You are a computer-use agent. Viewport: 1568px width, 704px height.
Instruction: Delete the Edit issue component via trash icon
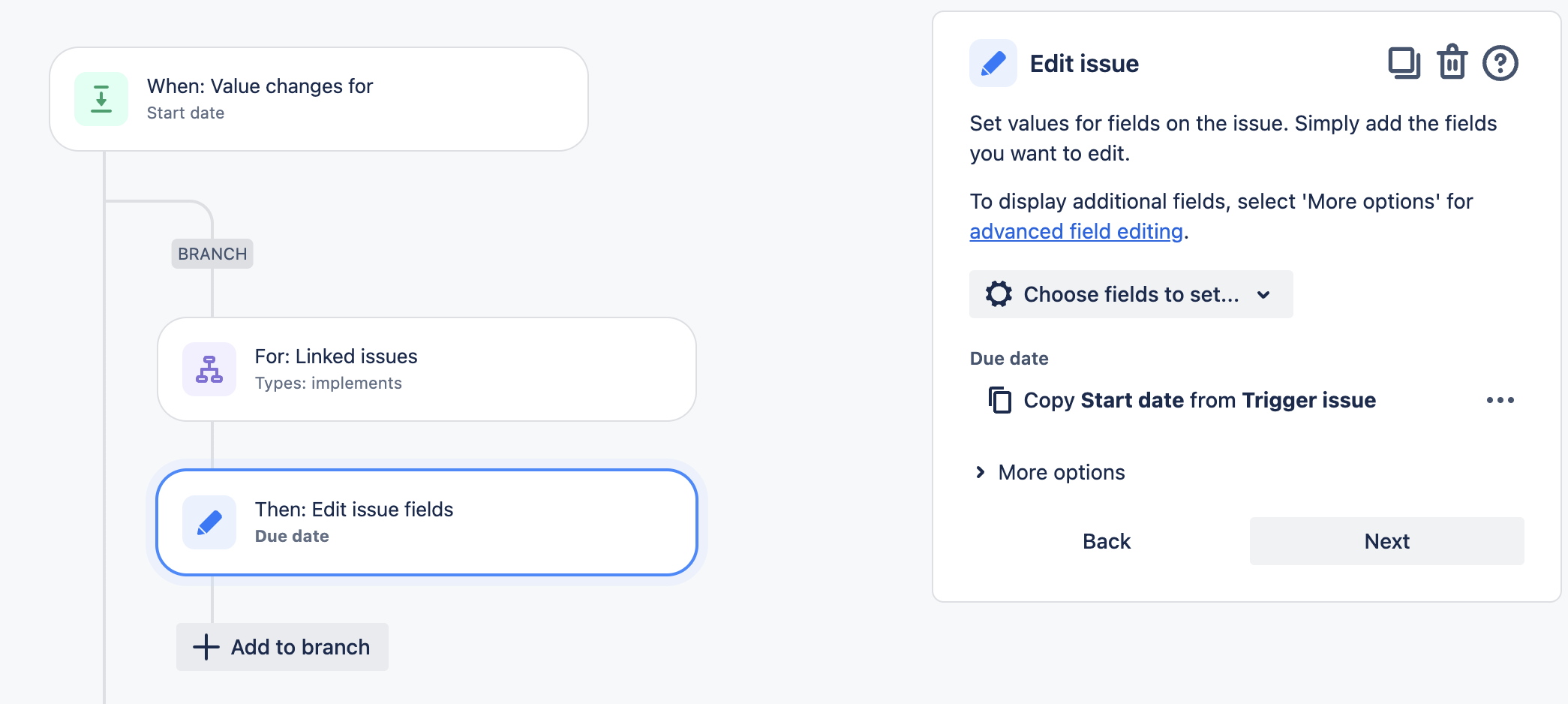coord(1452,63)
